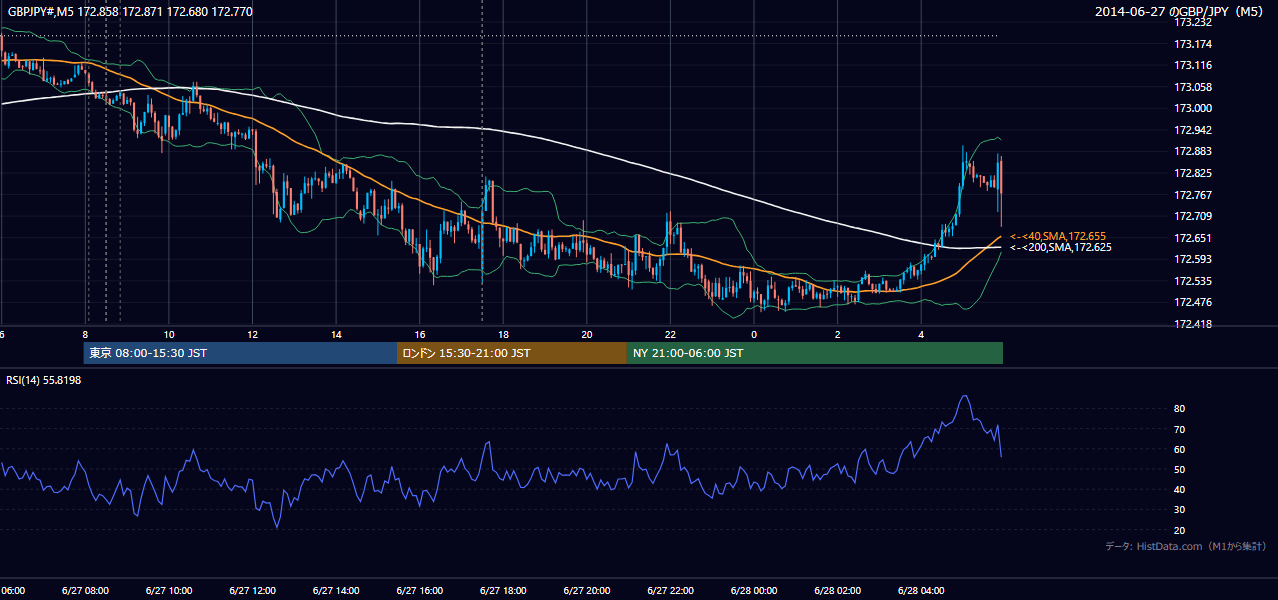Click price axis value 172.476

point(1193,302)
